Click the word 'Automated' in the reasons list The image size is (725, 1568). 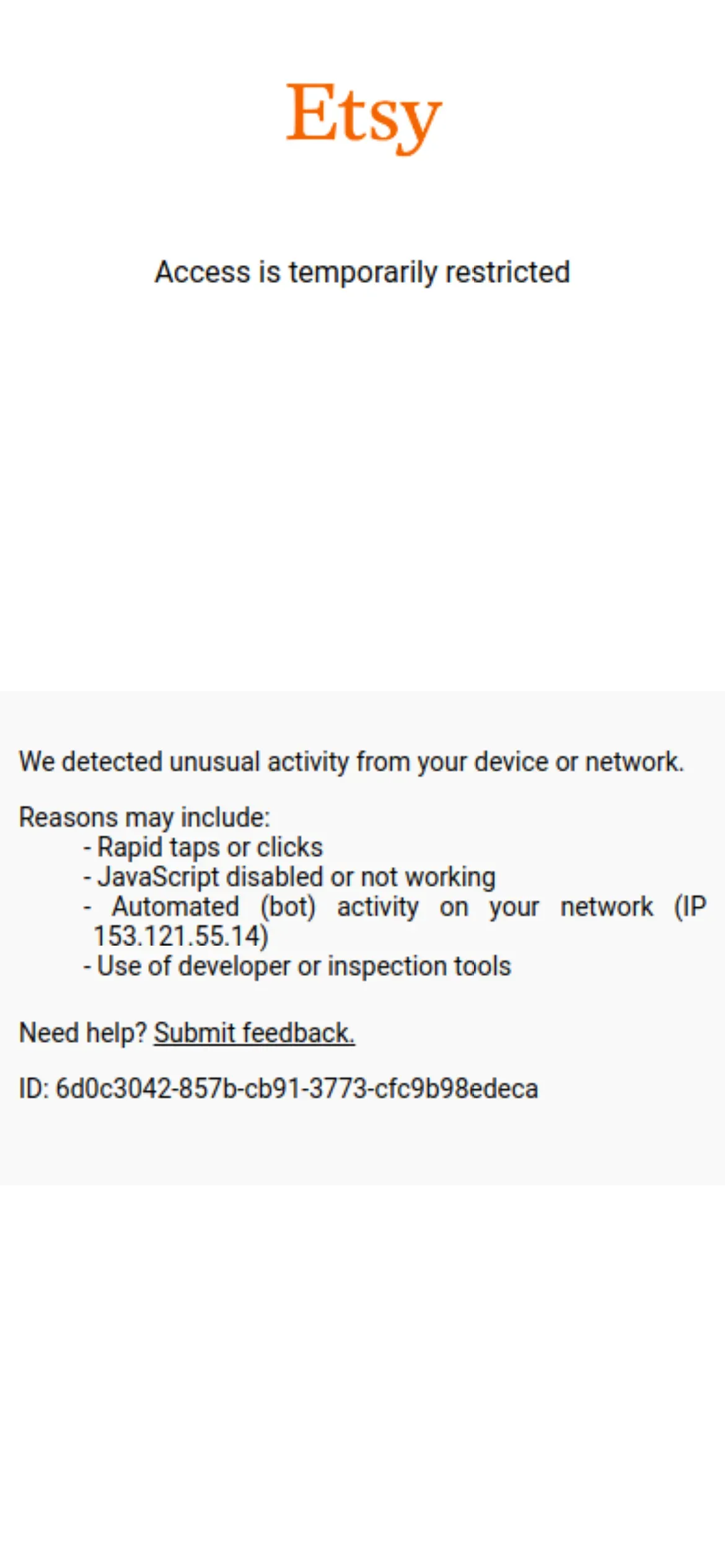pos(175,907)
